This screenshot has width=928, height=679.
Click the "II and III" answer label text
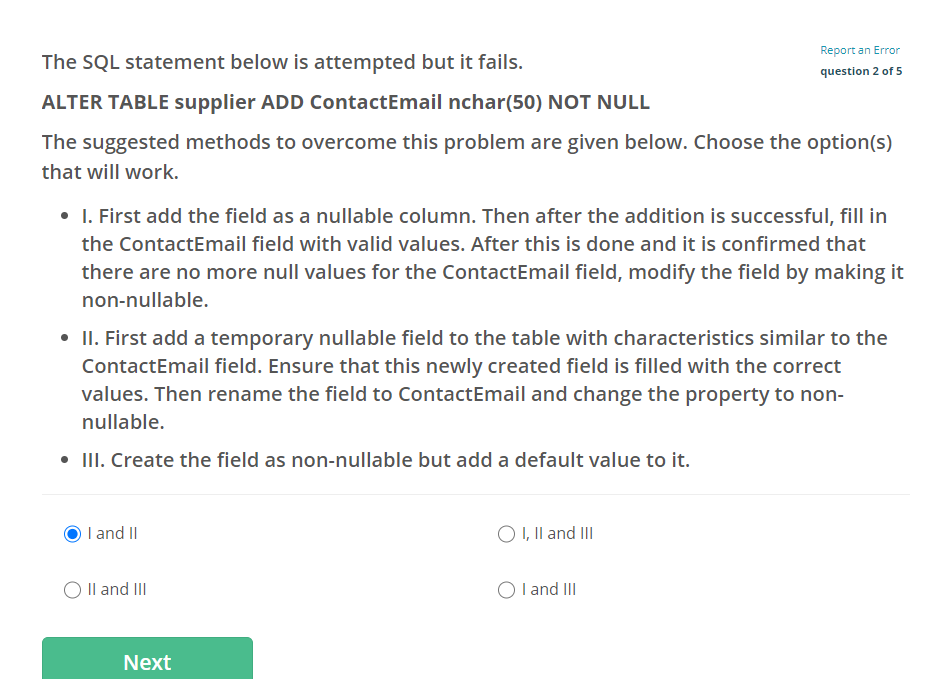tap(117, 590)
